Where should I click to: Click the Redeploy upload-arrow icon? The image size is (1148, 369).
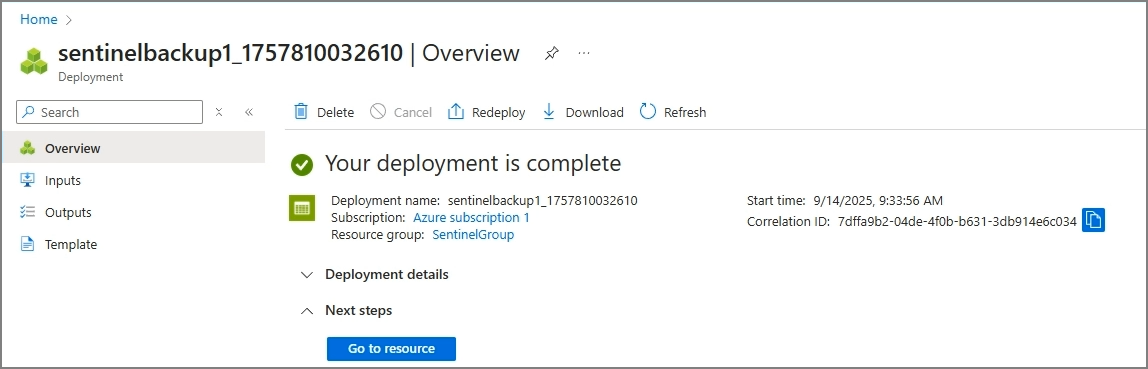(456, 111)
